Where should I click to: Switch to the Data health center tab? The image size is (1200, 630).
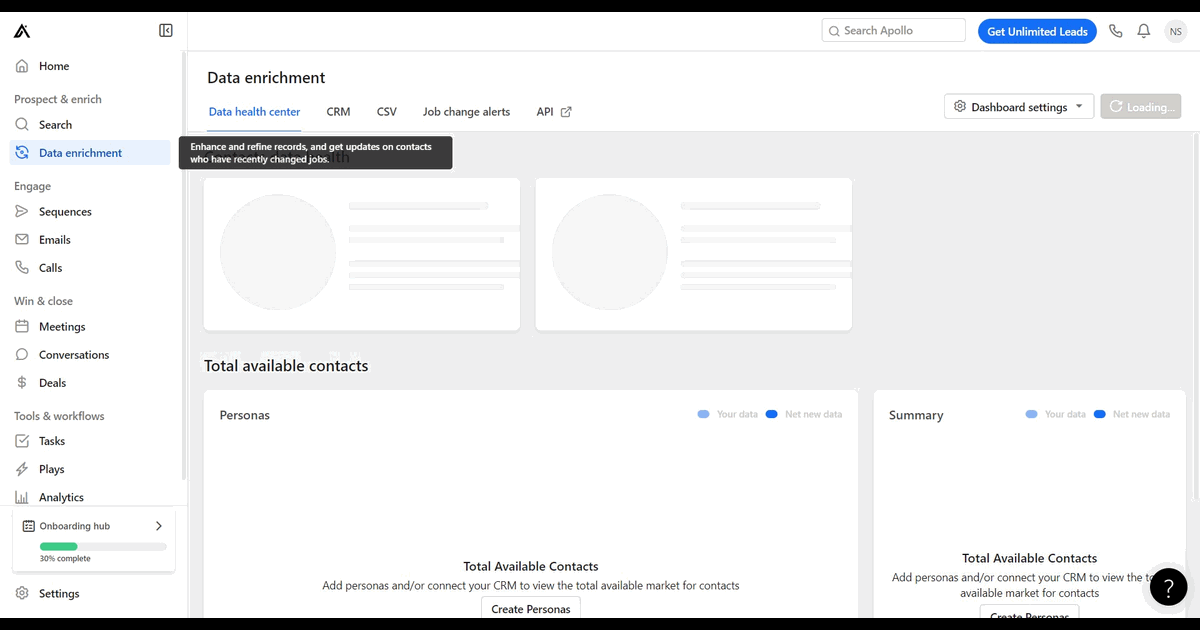tap(254, 112)
